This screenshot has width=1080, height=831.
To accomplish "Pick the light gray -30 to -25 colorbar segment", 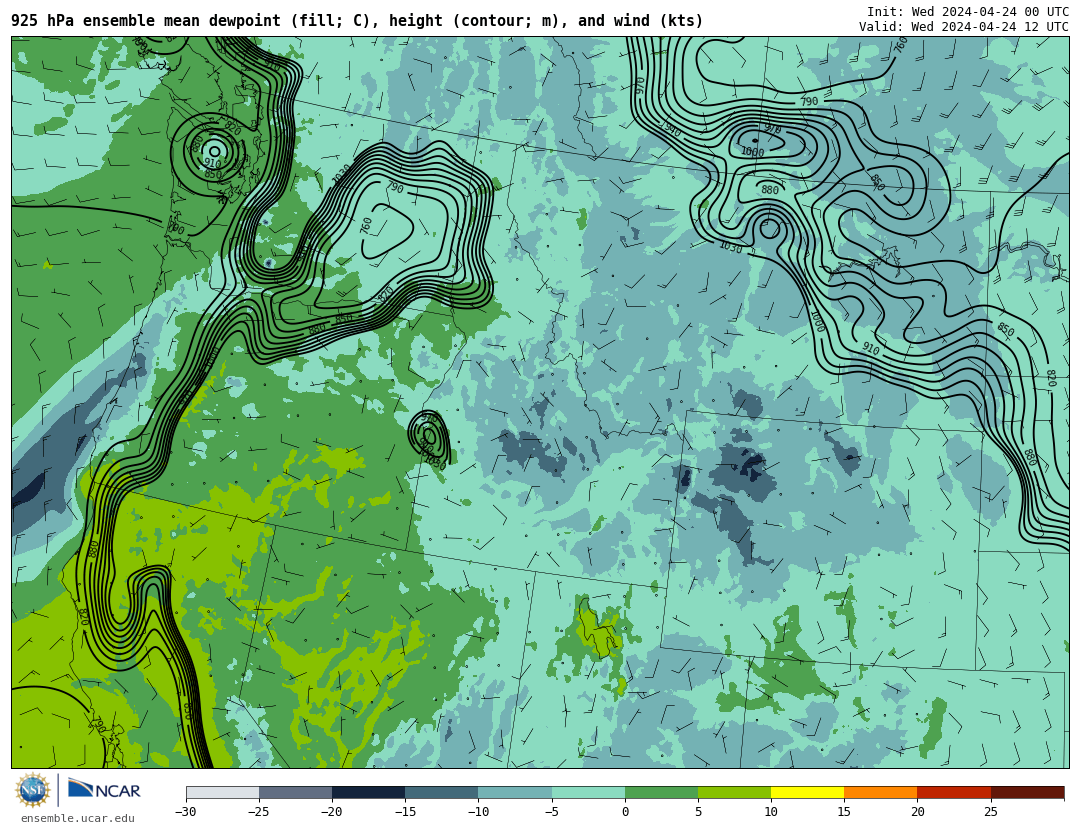I will [x=222, y=793].
